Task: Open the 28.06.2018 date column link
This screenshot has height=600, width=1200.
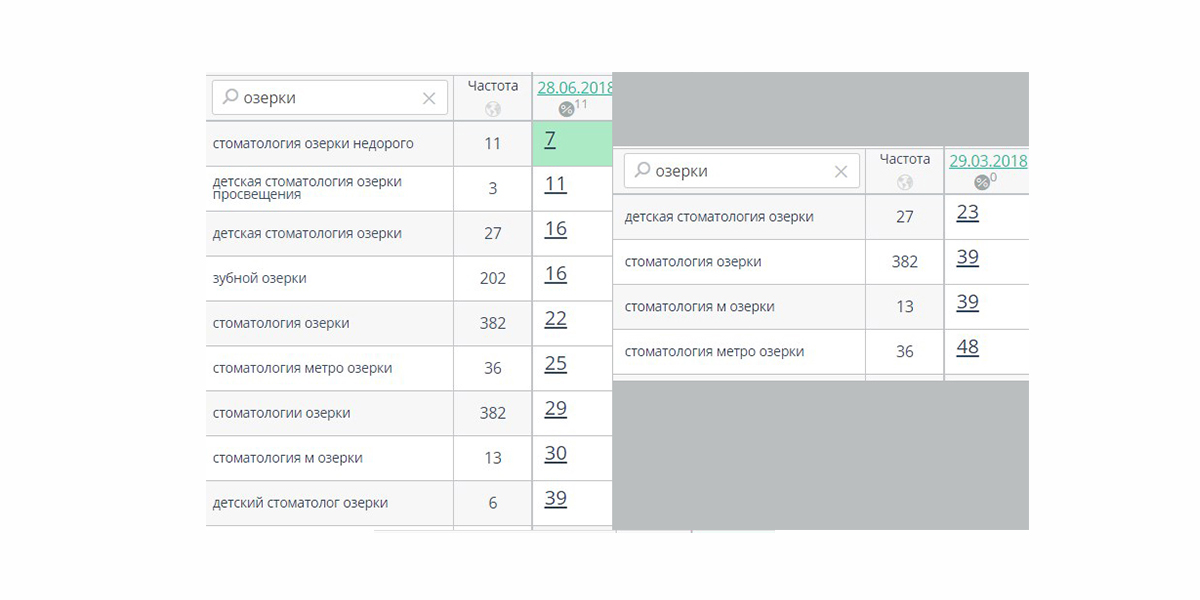Action: click(x=575, y=87)
